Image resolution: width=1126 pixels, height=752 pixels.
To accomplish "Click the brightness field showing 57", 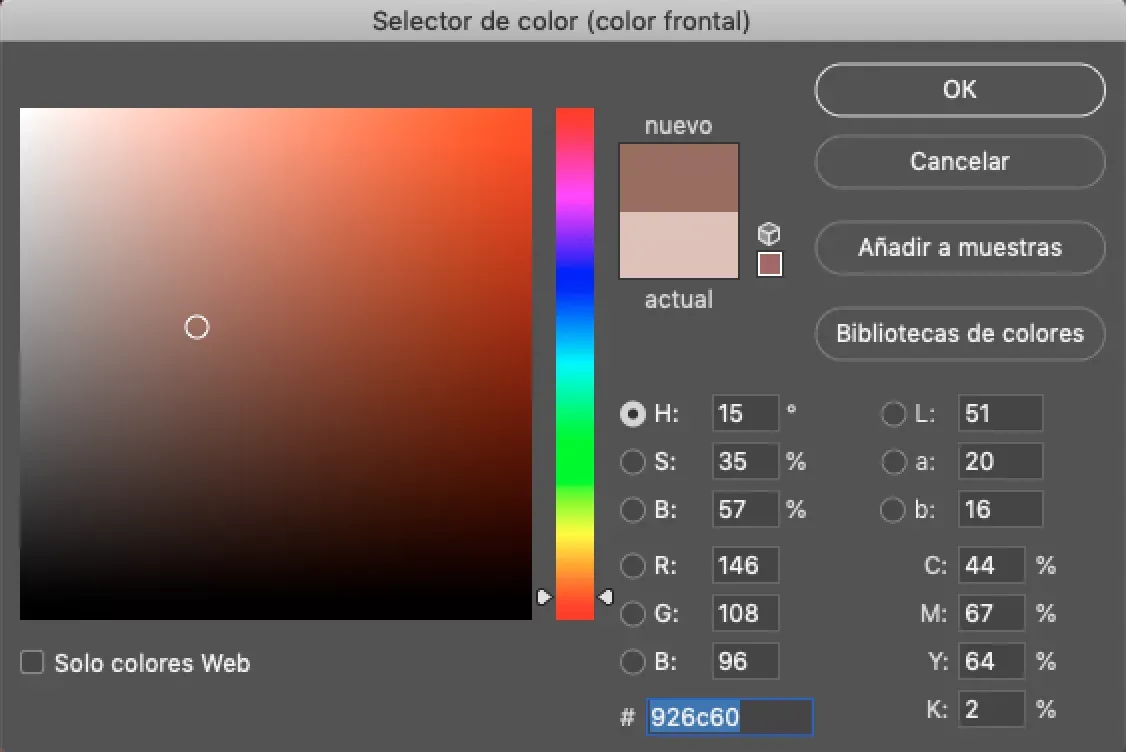I will (x=745, y=509).
